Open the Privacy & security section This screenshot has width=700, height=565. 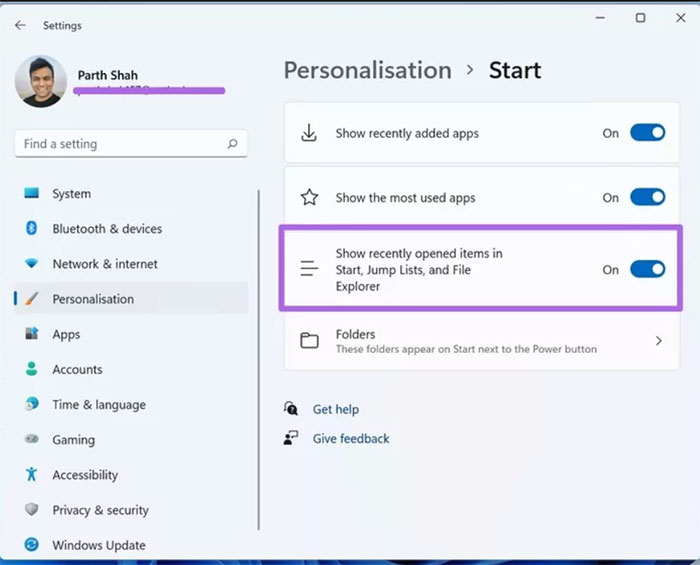100,510
